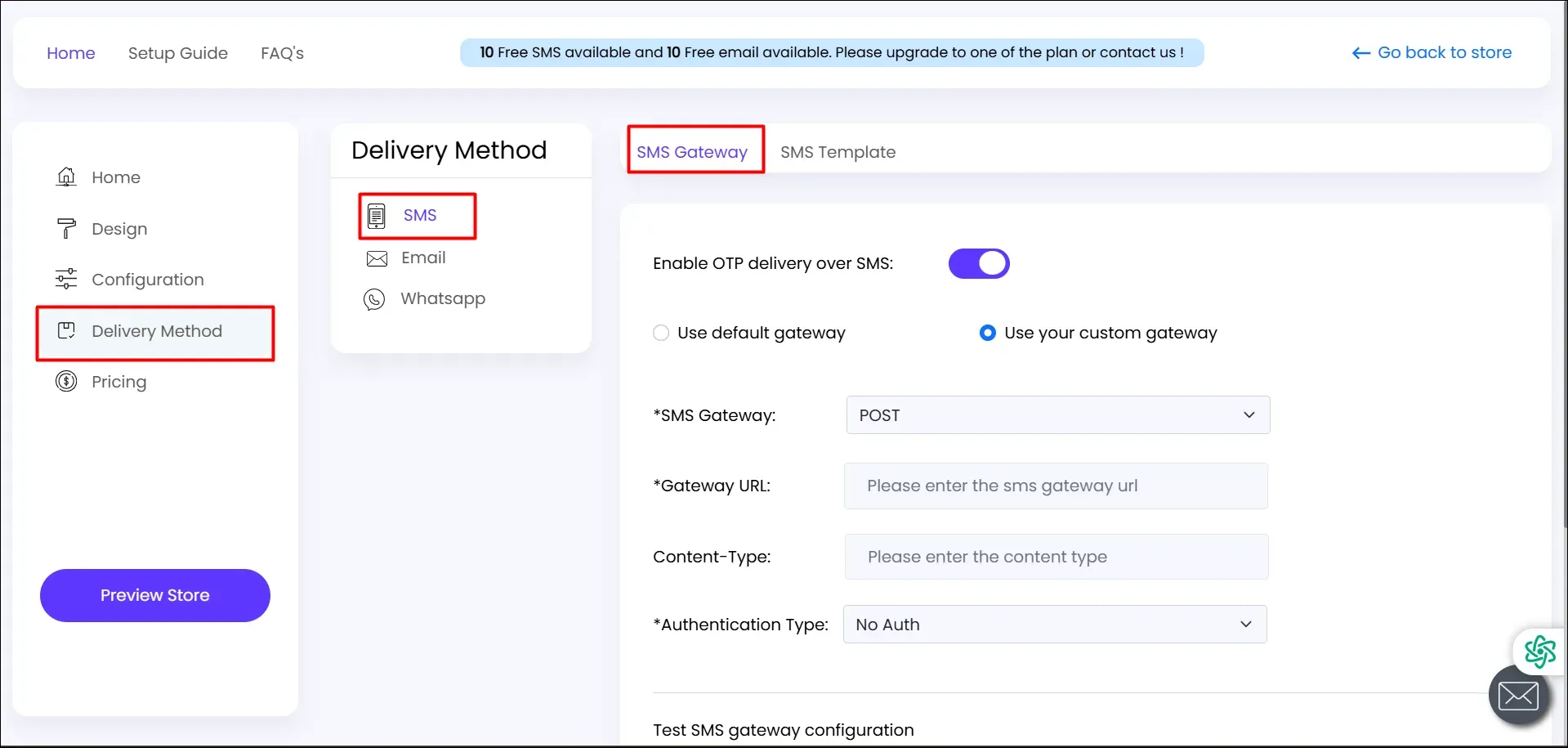Click the Design paint roller icon
Screen dimensions: 1568x748
(66, 228)
